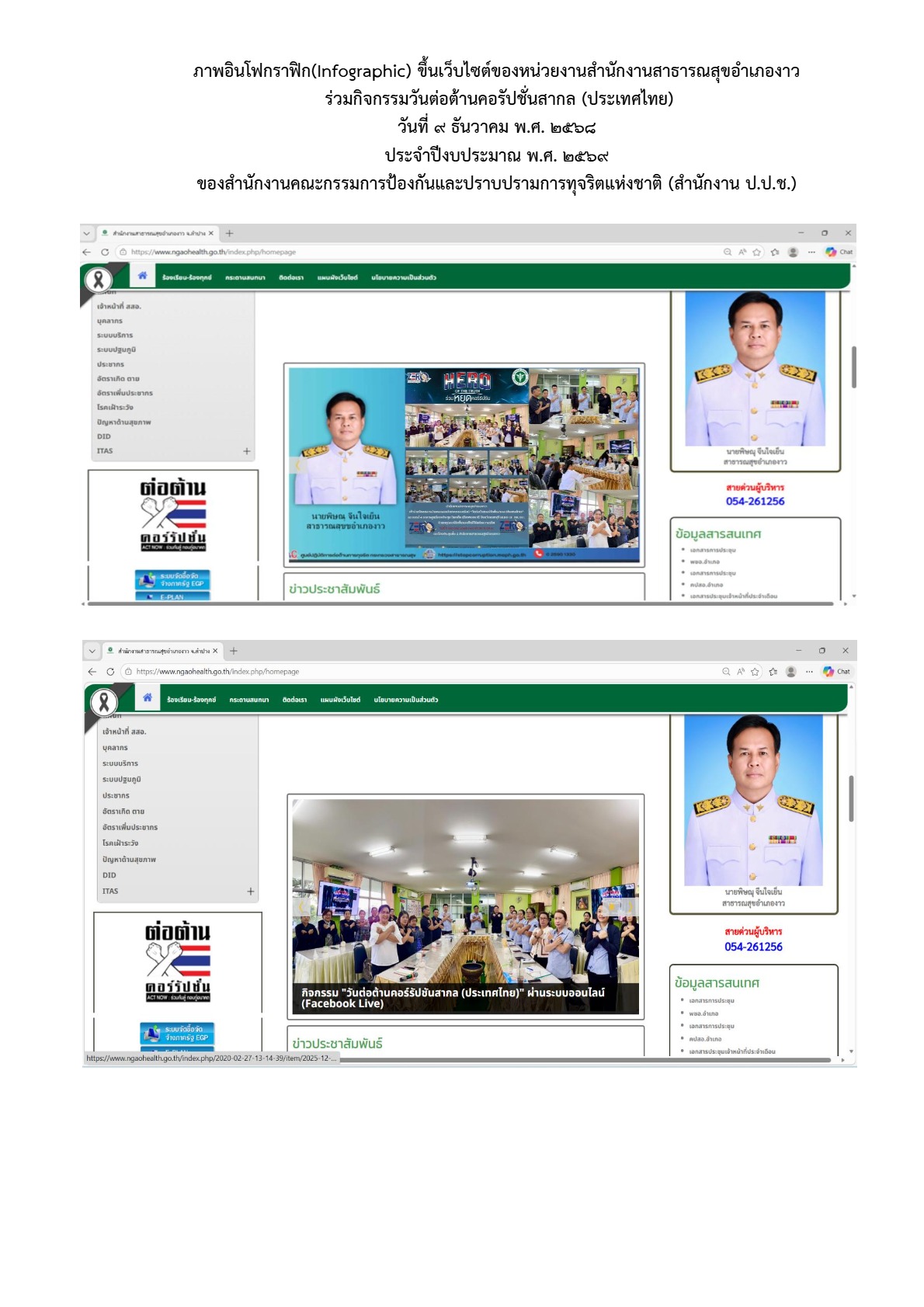Viewport: 924px width, 1307px height.
Task: Click the บุคลากร sidebar link in the top screenshot
Action: pyautogui.click(x=109, y=321)
